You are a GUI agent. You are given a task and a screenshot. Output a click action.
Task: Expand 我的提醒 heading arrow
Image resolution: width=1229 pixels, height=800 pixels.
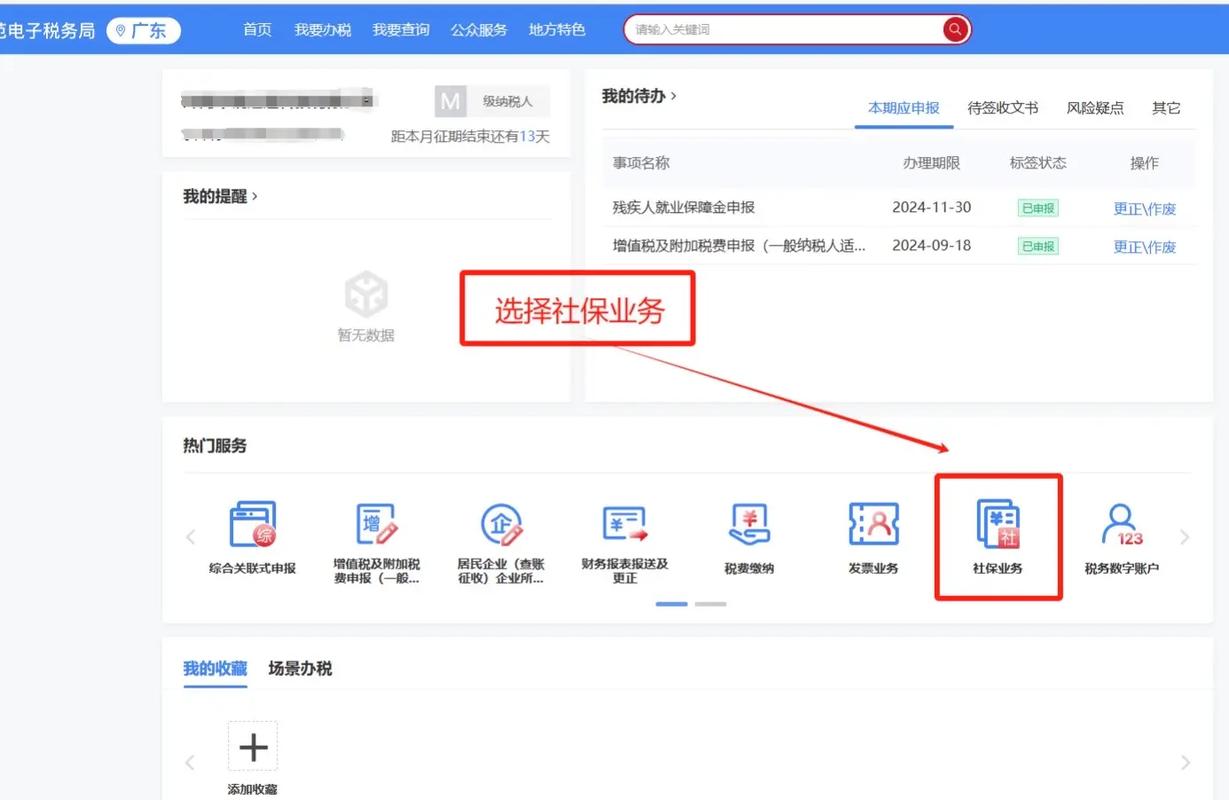254,196
